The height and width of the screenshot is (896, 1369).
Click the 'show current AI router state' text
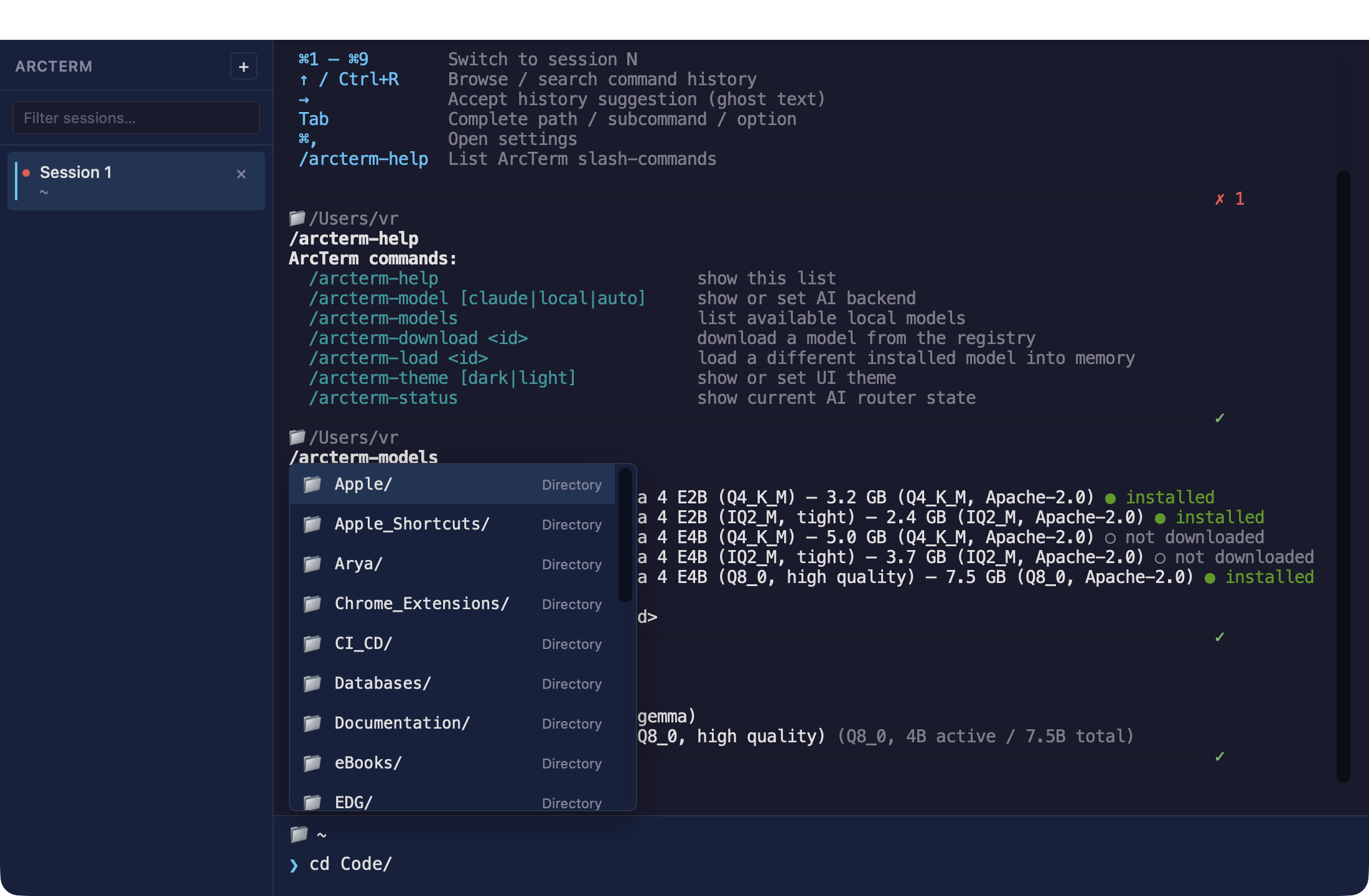836,398
